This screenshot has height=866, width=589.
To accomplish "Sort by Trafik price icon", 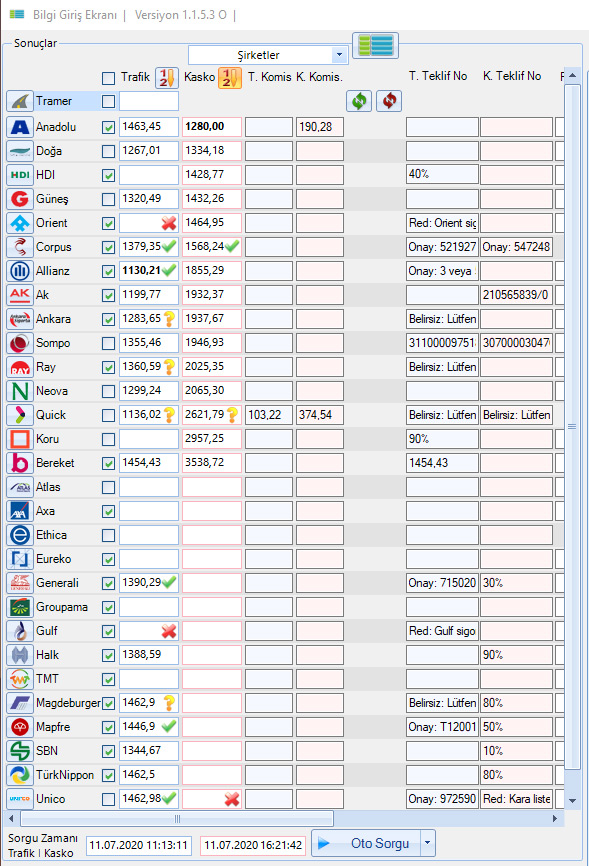I will click(x=167, y=77).
